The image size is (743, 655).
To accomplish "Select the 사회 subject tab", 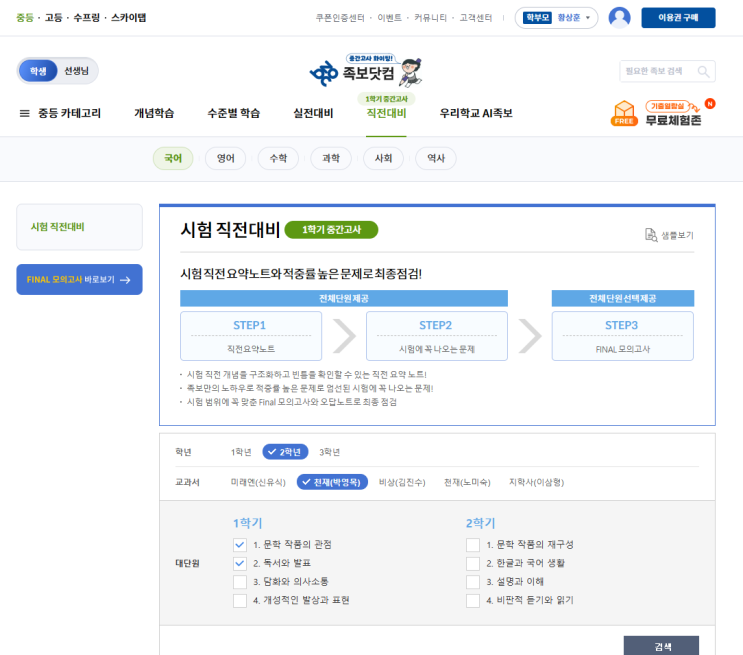I will pos(383,158).
